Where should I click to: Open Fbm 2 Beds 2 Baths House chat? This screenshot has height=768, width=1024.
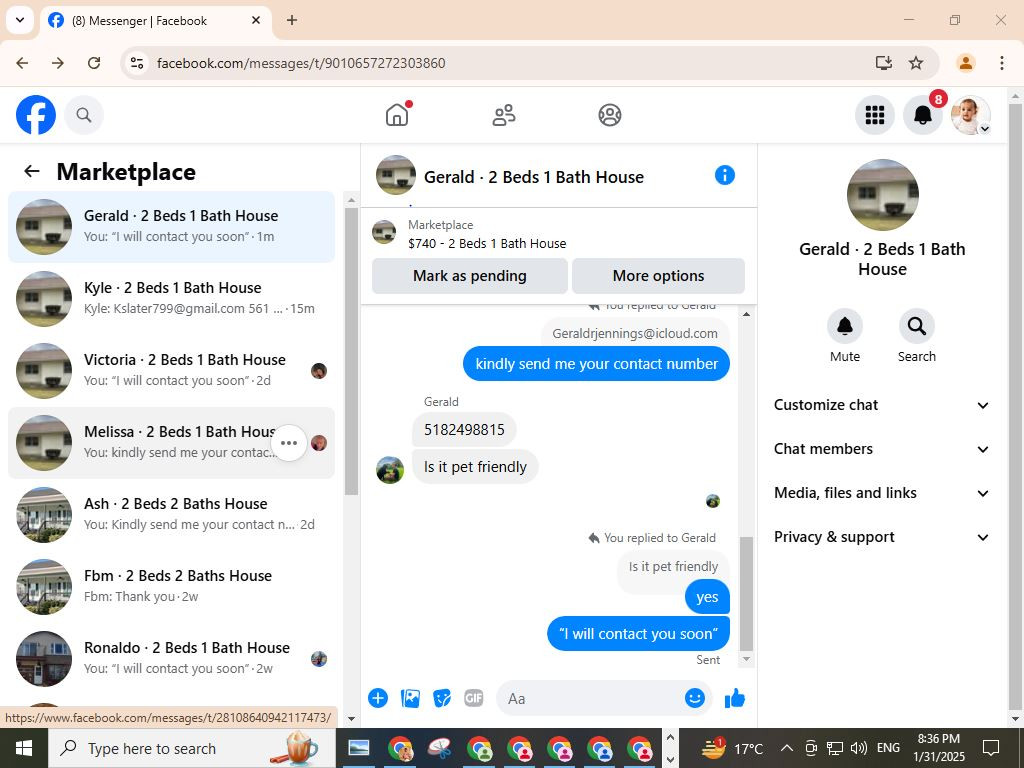[x=171, y=586]
